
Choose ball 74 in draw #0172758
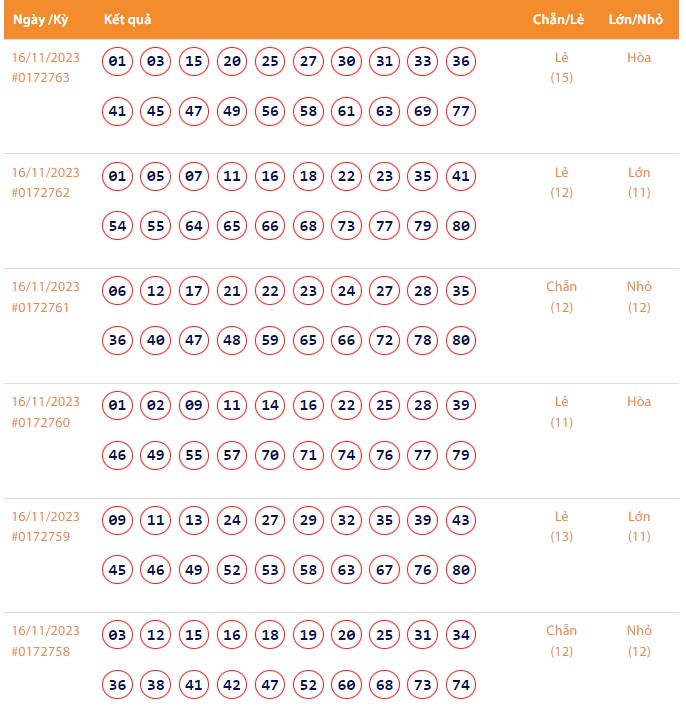coord(461,685)
